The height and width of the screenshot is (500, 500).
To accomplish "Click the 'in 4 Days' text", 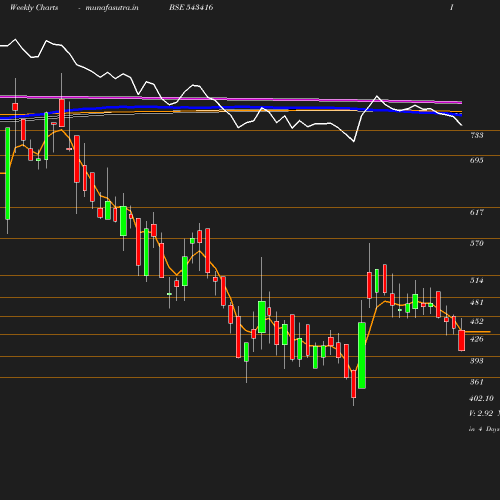I will point(484,429).
